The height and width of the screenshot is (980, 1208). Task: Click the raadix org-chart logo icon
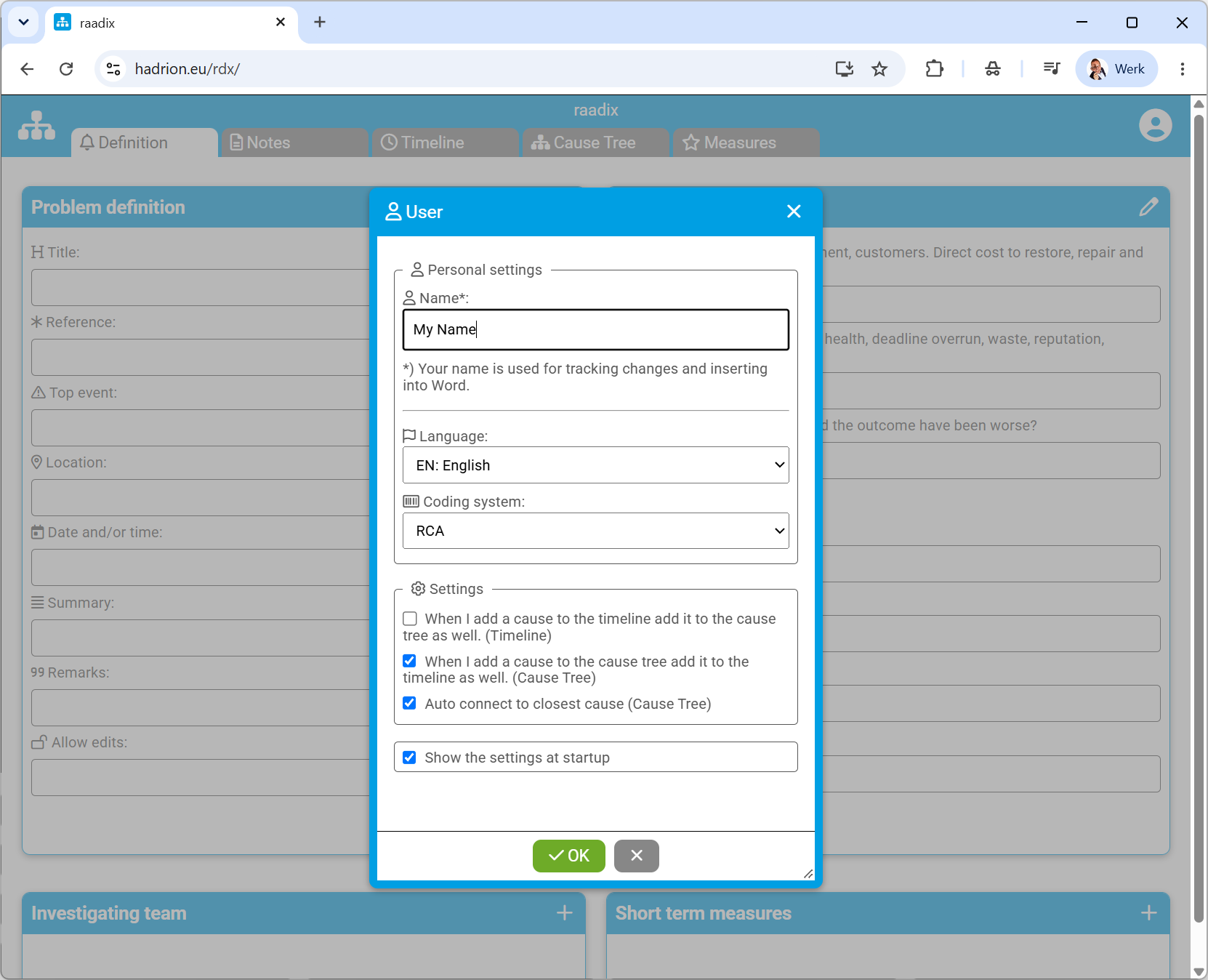(x=36, y=126)
